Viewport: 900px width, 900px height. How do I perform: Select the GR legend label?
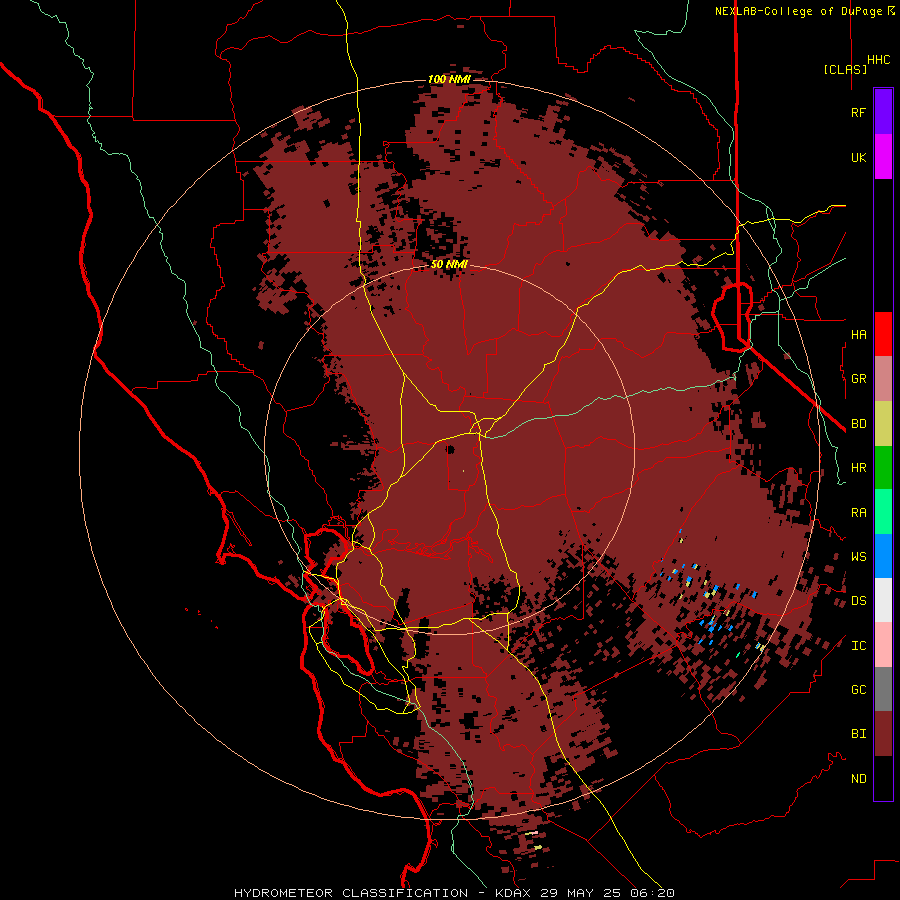858,378
